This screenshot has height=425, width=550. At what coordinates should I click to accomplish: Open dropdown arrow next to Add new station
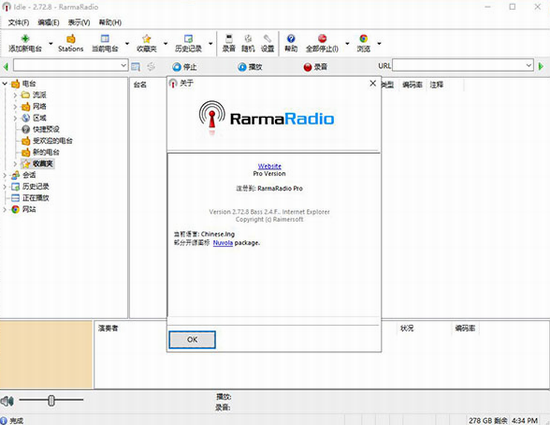tap(51, 43)
